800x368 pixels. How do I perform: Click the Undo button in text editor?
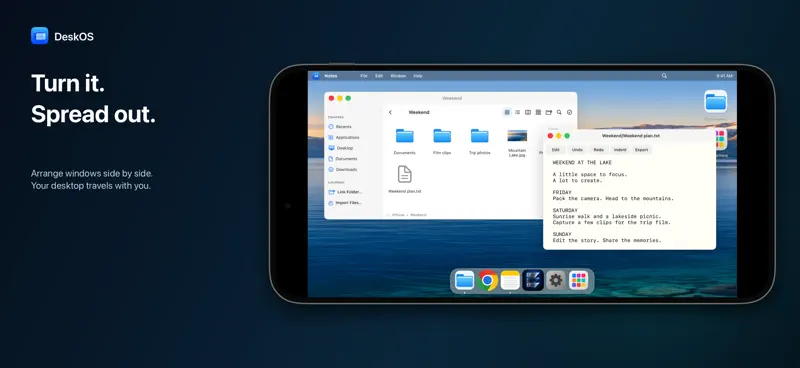[x=577, y=150]
